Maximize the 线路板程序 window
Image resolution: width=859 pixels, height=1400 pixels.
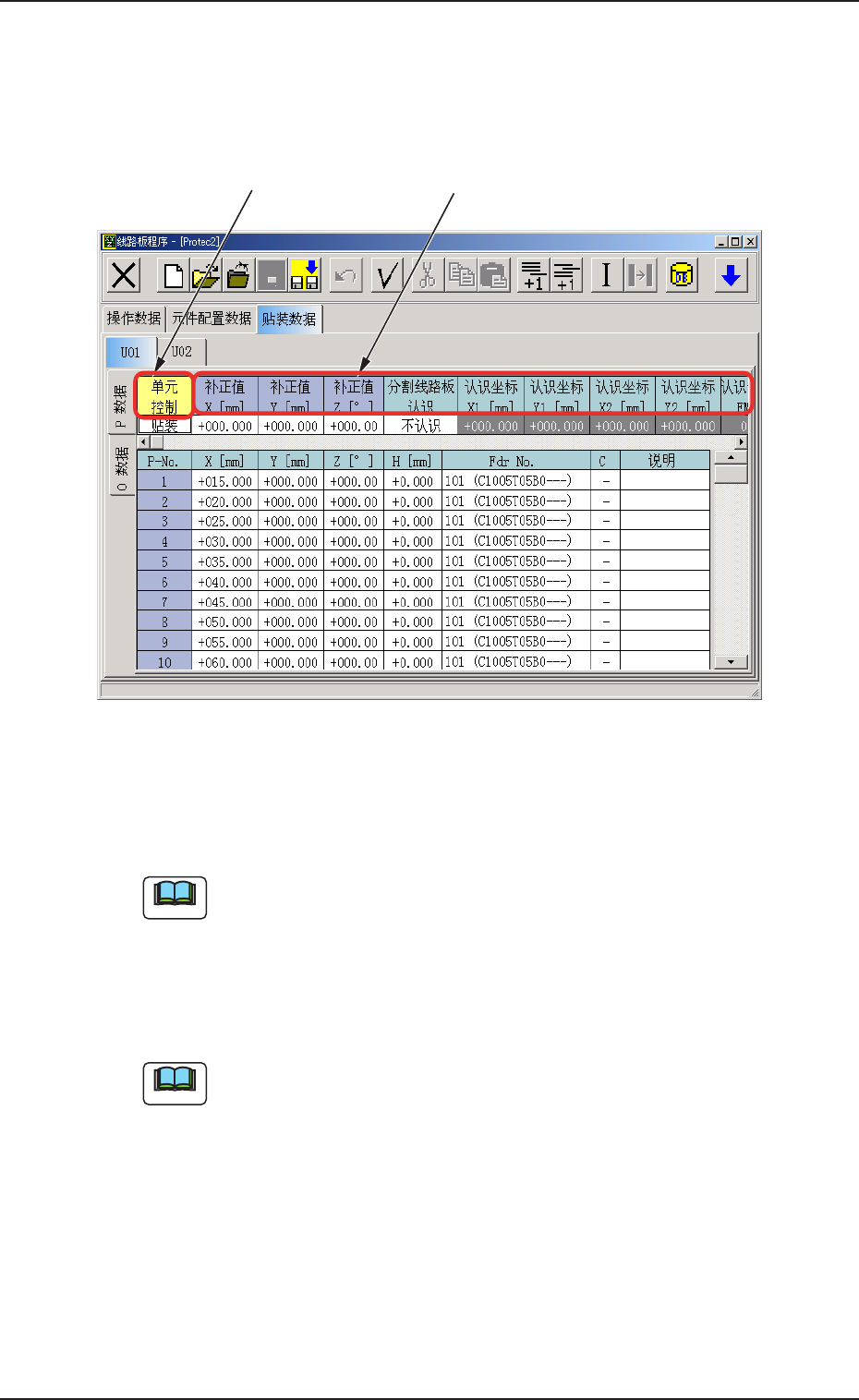735,242
